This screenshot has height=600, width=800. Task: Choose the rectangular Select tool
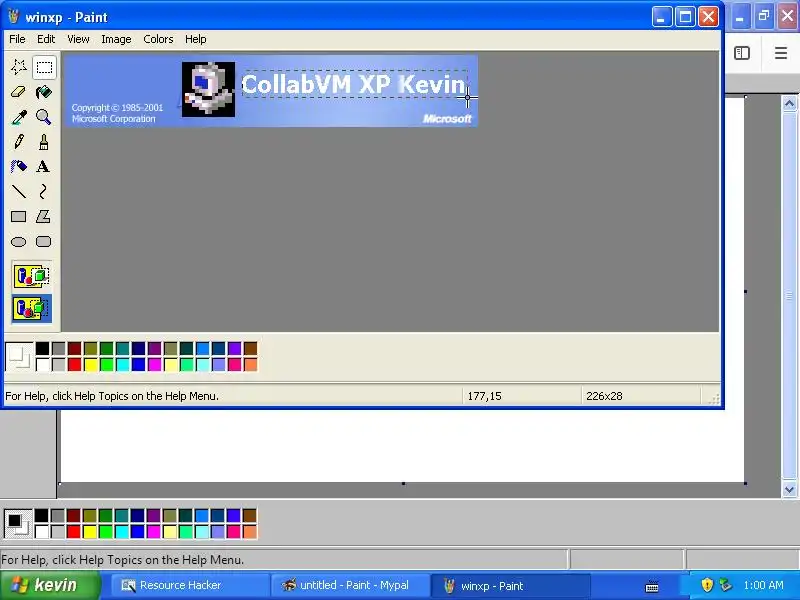(44, 67)
